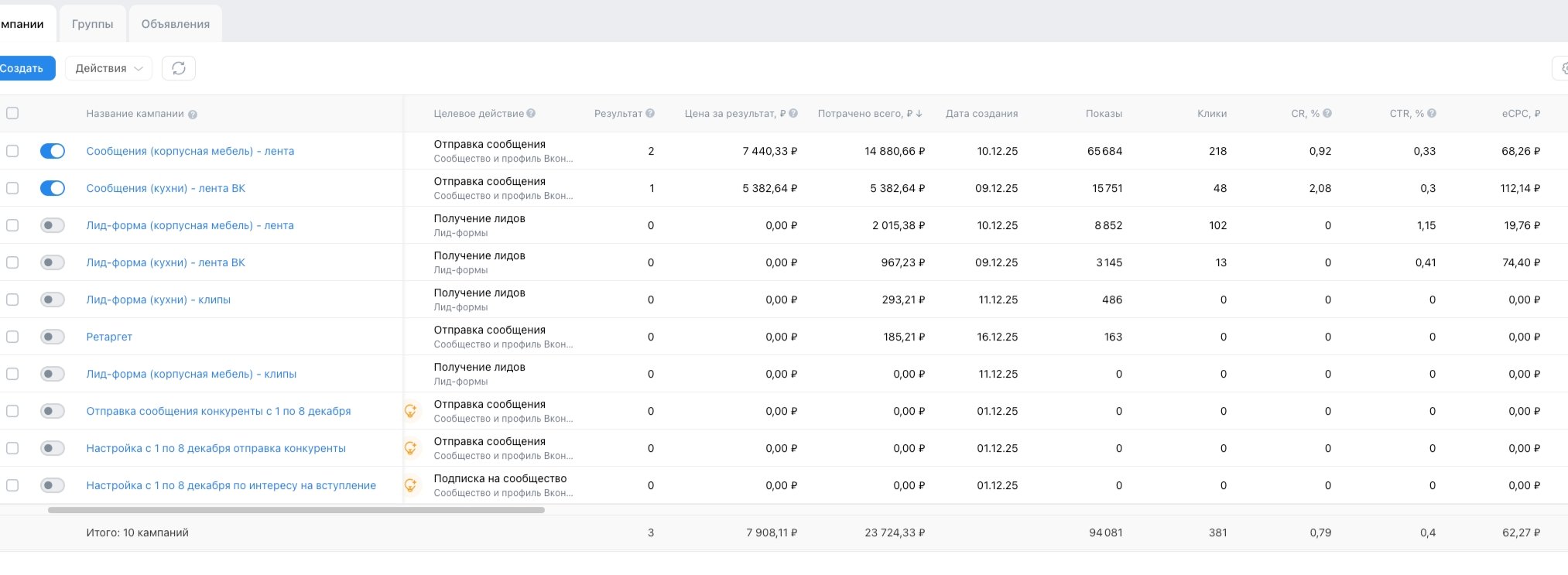Screen dimensions: 1568x575
Task: Check the box for Лид-форма (кухни) - клипы
Action: (x=12, y=299)
